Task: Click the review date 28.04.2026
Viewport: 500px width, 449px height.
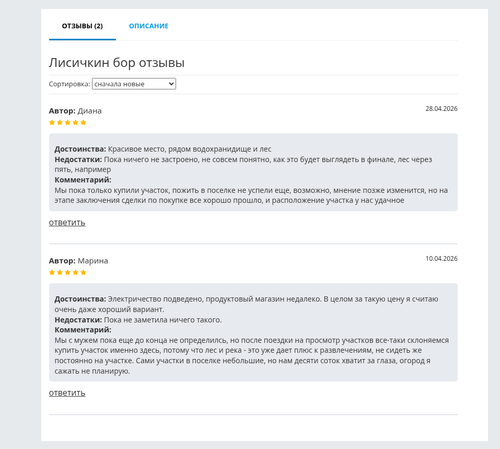Action: click(441, 109)
